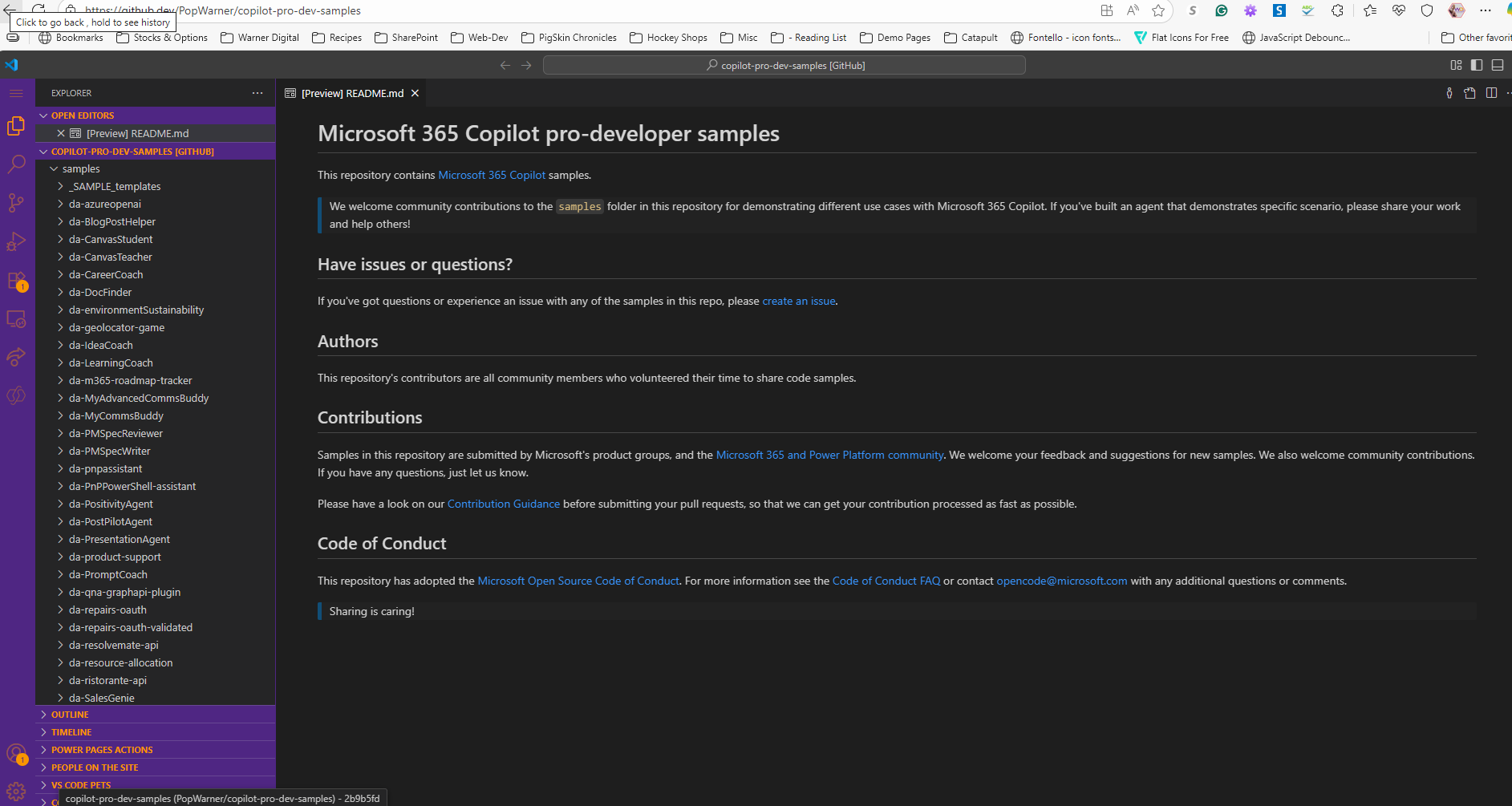This screenshot has width=1512, height=806.
Task: Add this page to favorites star
Action: 1158,10
